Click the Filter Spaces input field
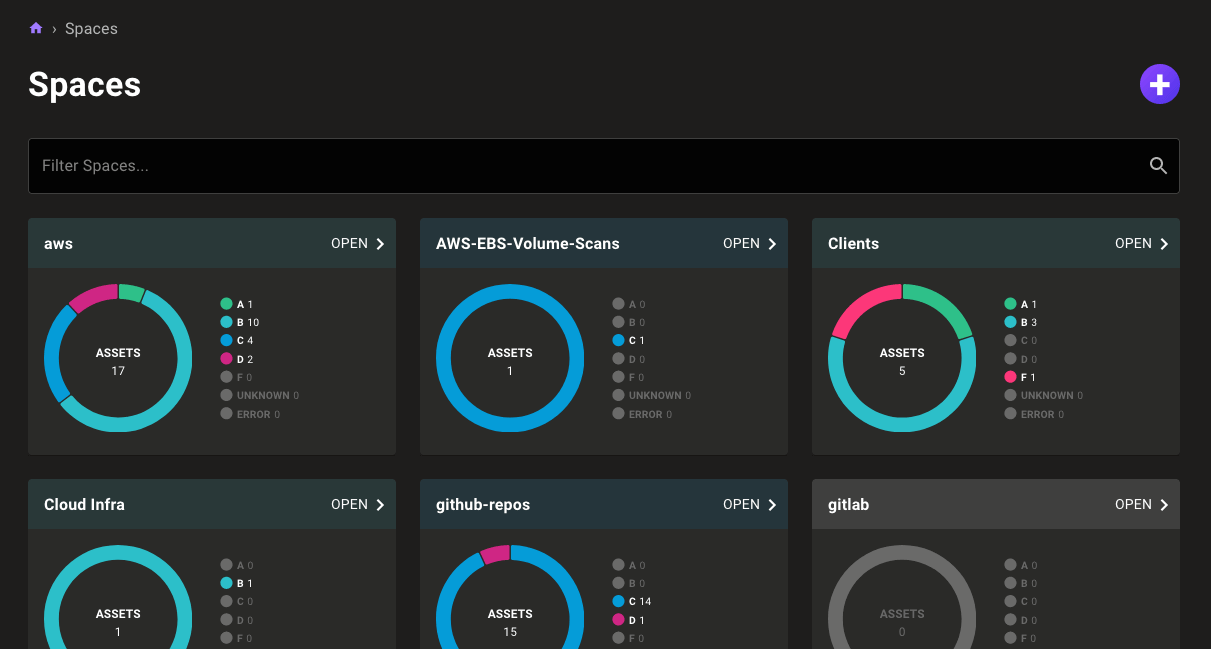This screenshot has width=1211, height=649. tap(400, 165)
